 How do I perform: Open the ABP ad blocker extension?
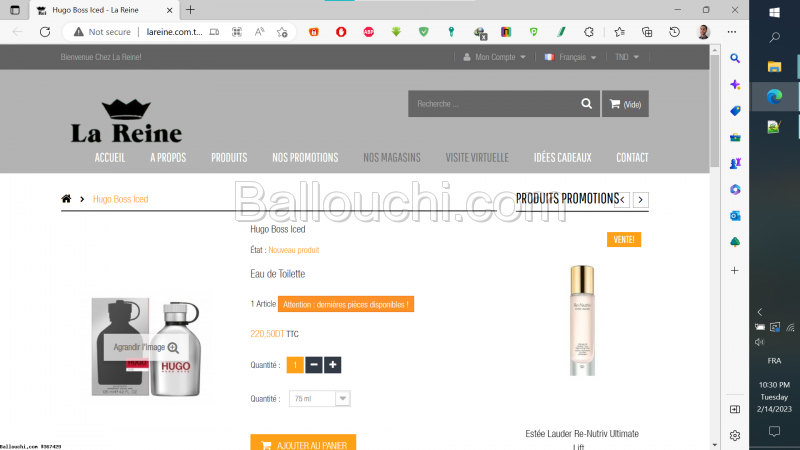point(368,32)
